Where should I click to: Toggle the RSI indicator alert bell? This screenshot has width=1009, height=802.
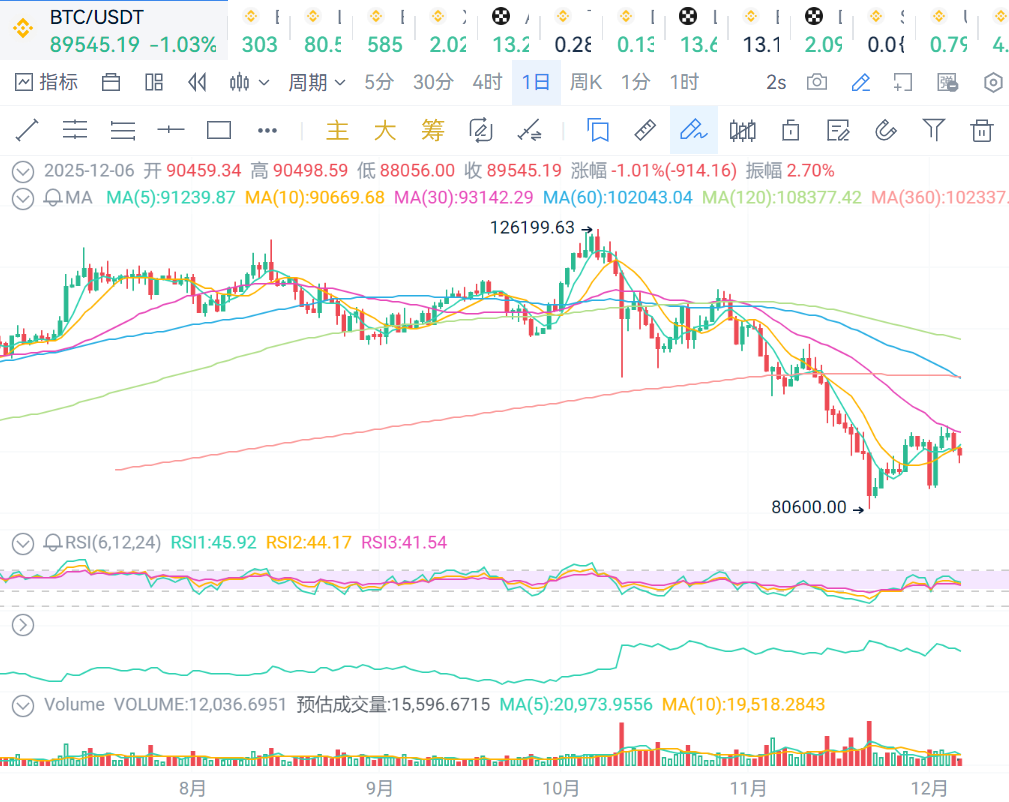pyautogui.click(x=53, y=543)
